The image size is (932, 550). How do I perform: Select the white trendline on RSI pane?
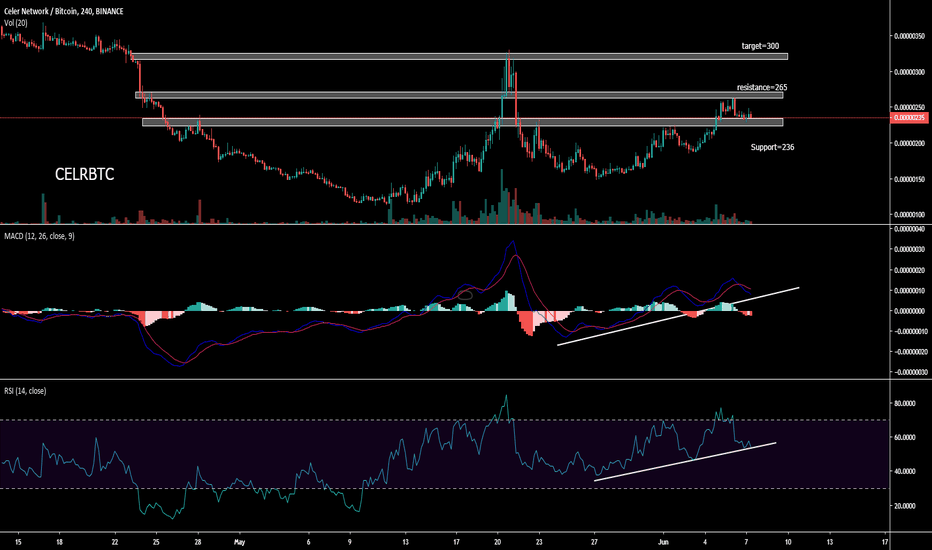[x=685, y=461]
